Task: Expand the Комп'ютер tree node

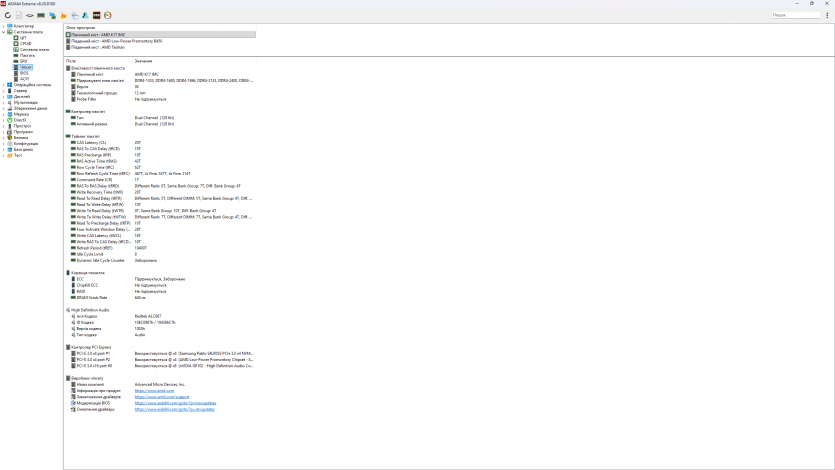Action: pos(3,26)
